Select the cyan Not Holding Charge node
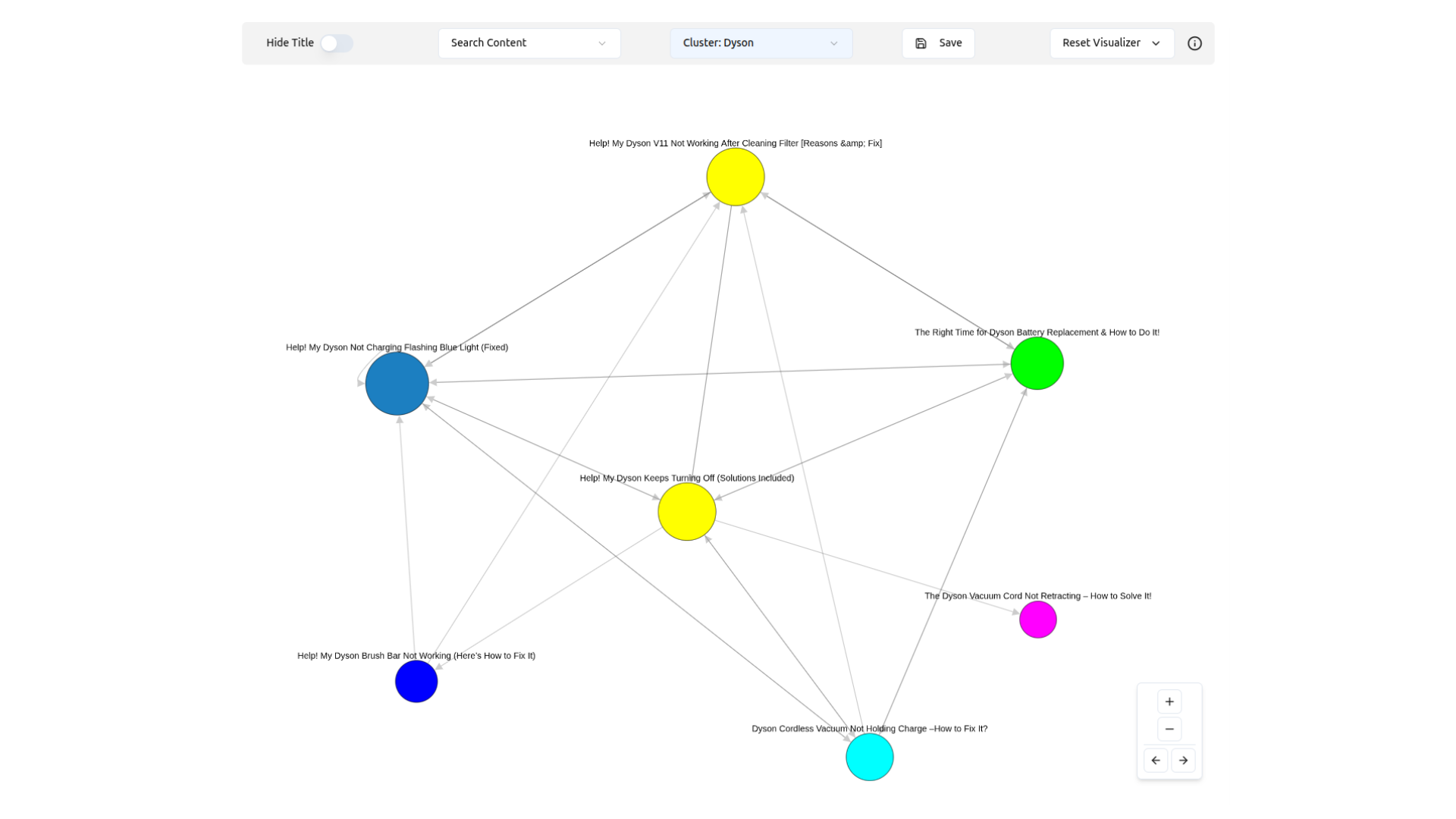The height and width of the screenshot is (819, 1456). (869, 757)
